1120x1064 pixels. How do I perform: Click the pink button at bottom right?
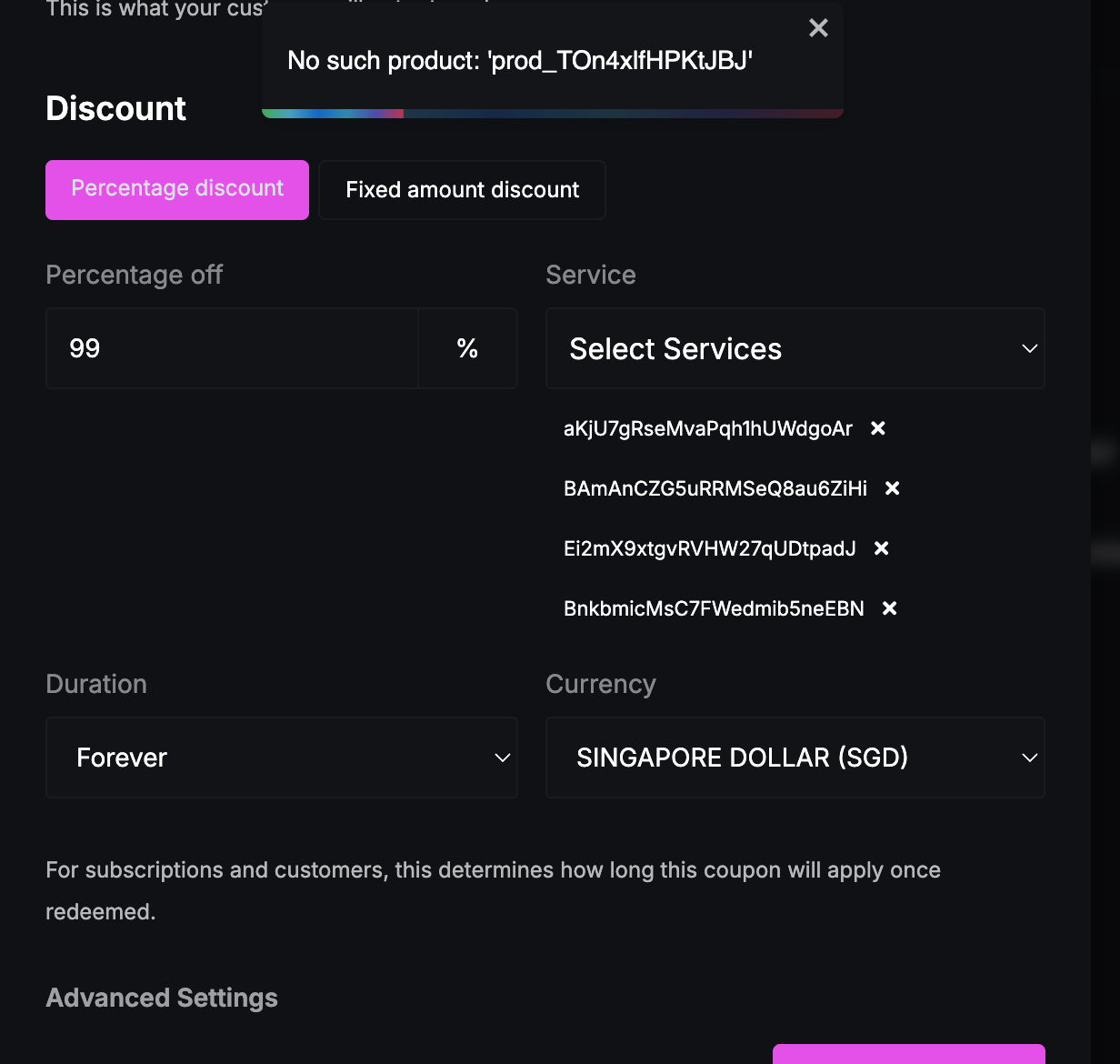(909, 1054)
